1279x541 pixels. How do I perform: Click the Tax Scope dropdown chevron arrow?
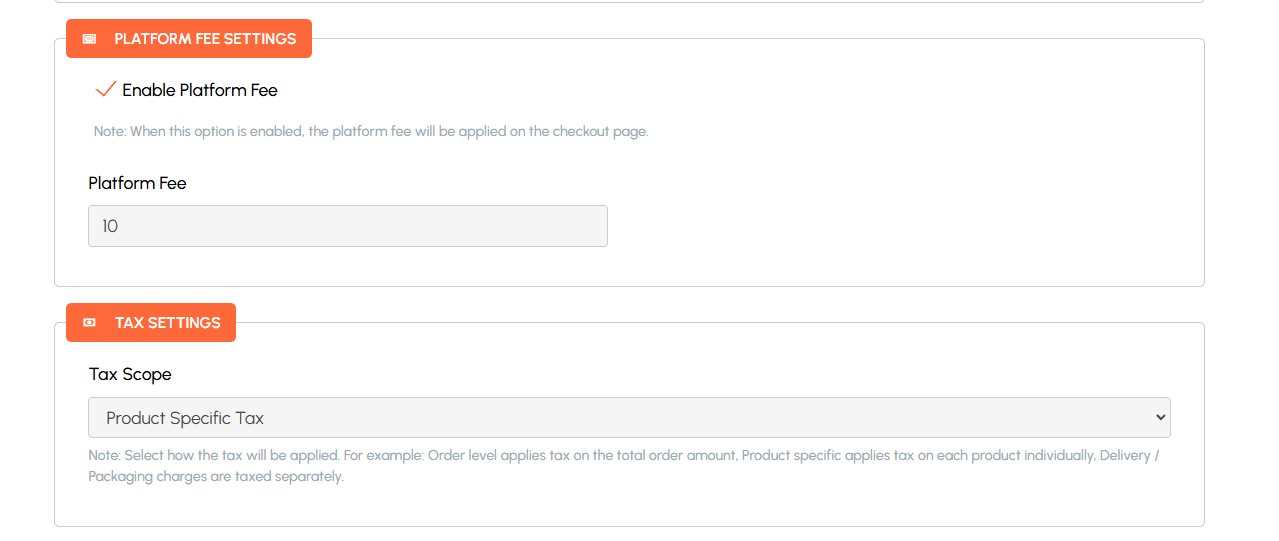1160,418
